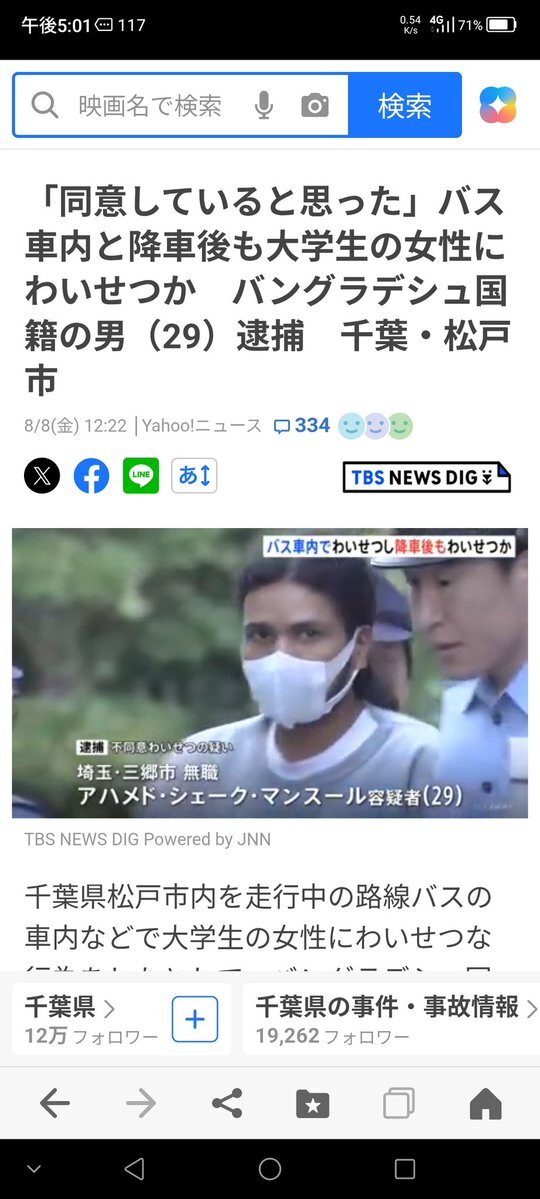Open the news video thumbnail image
The width and height of the screenshot is (540, 1199).
[x=269, y=673]
